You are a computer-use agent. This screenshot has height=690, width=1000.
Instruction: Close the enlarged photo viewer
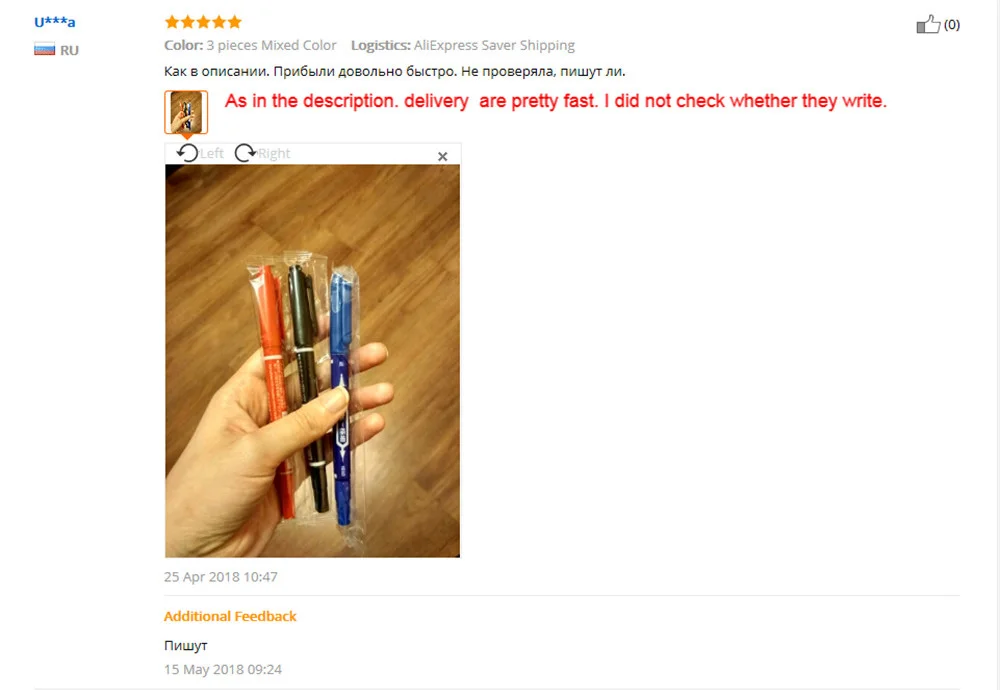coord(443,156)
